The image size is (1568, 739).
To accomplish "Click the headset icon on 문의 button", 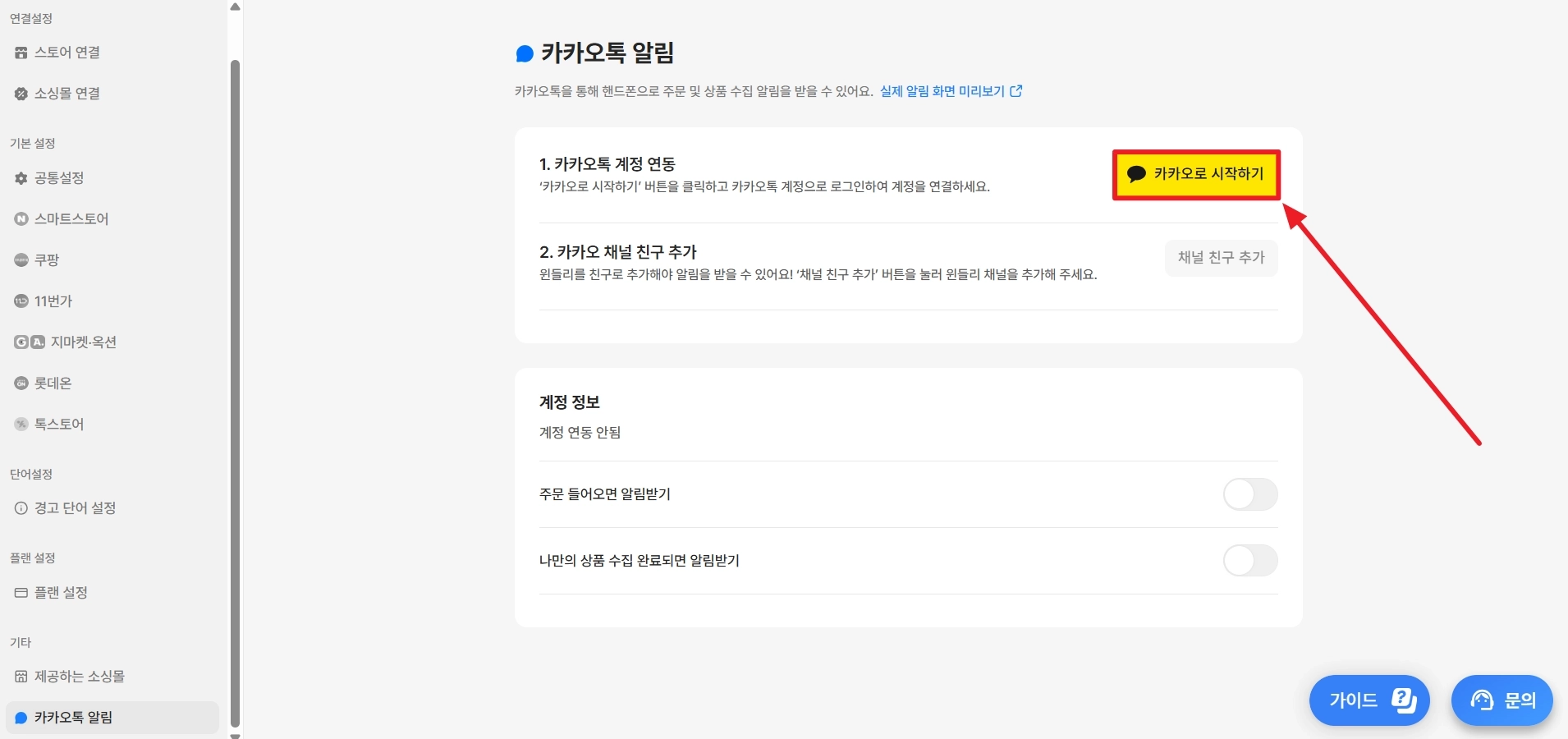I will click(1483, 700).
